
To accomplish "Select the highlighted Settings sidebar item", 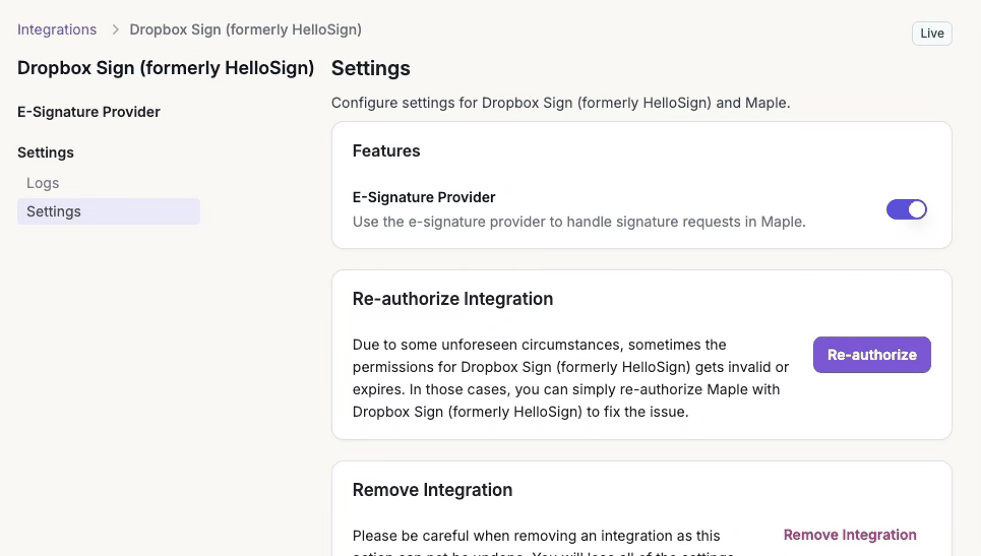I will click(x=54, y=211).
